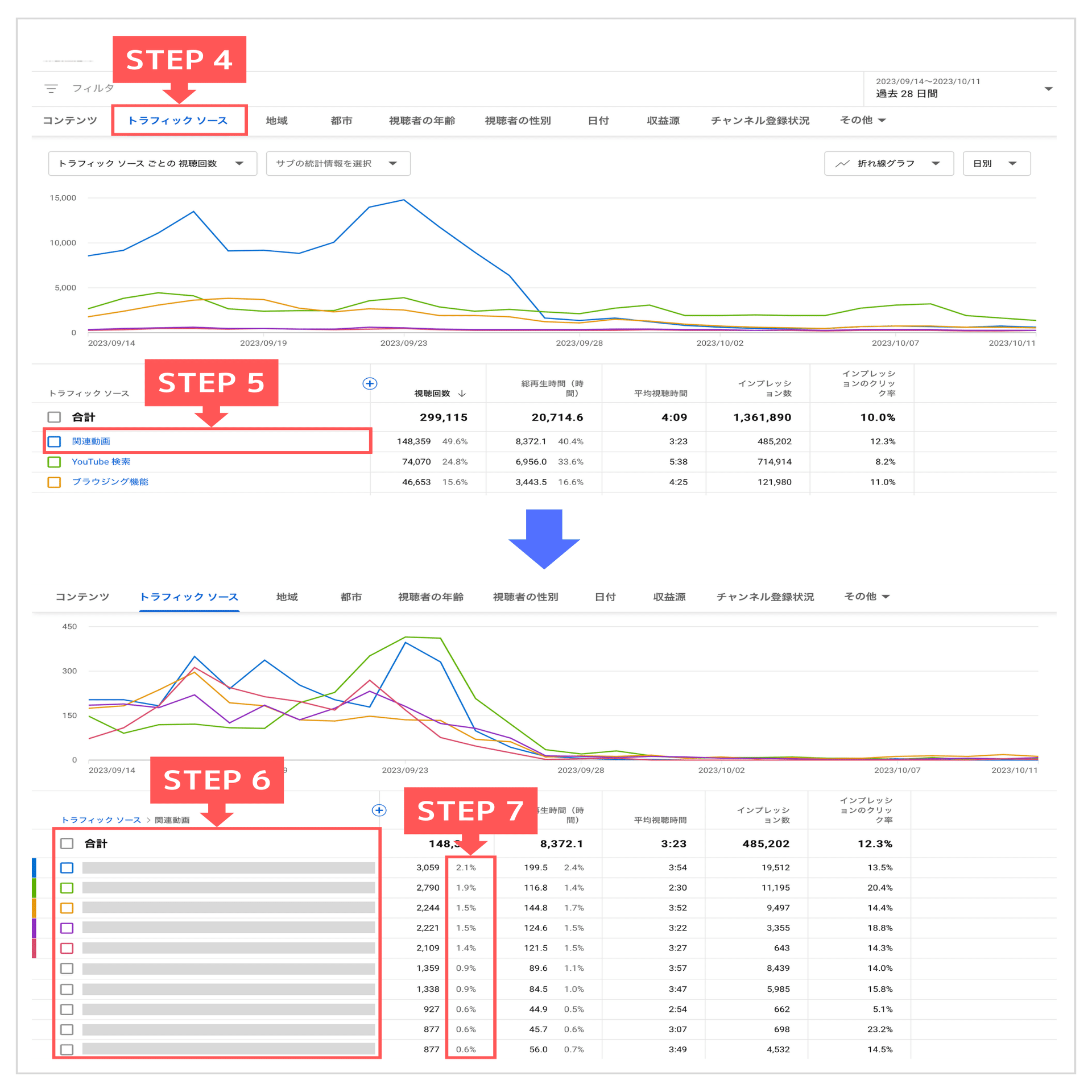Click the plus icon in the 関連動画 table header
1092x1092 pixels.
pyautogui.click(x=379, y=810)
